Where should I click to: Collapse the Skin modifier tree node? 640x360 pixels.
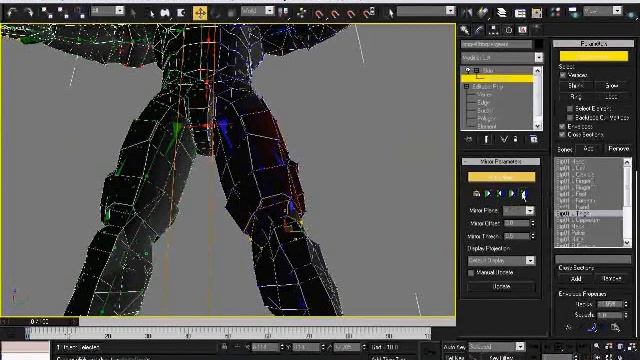click(x=476, y=70)
